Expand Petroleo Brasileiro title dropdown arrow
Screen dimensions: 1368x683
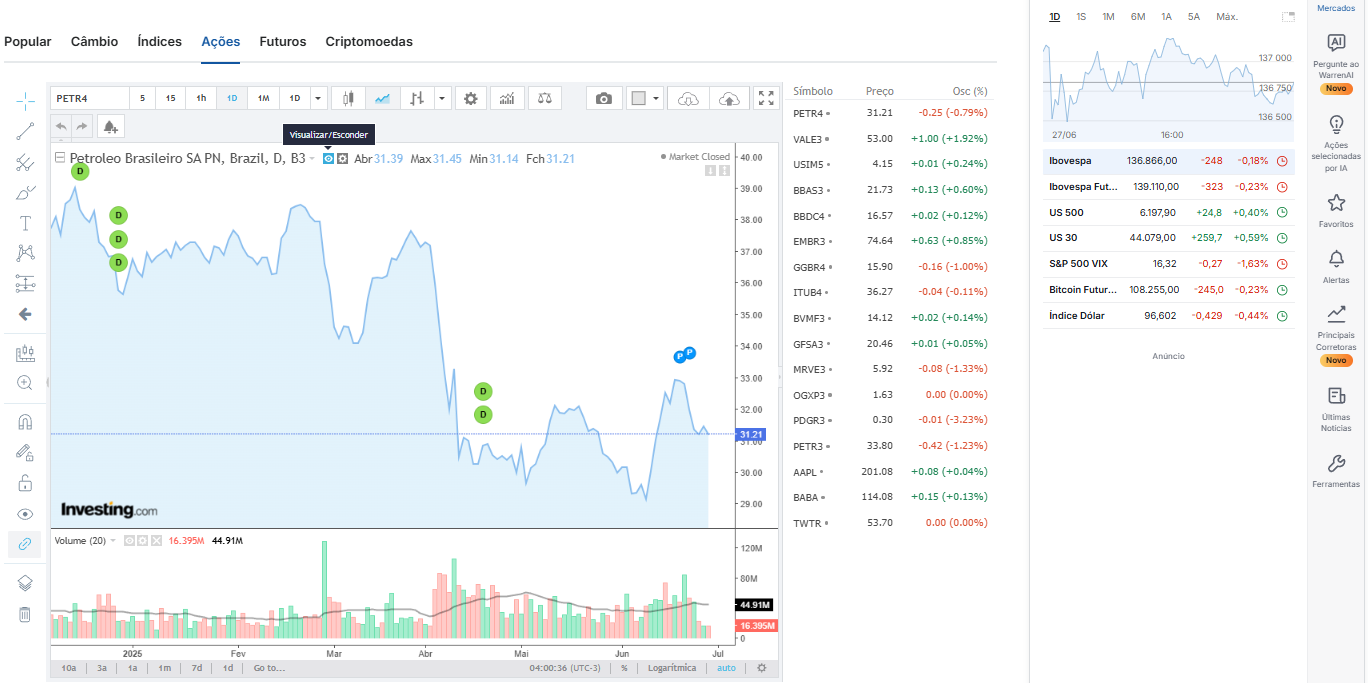click(312, 158)
